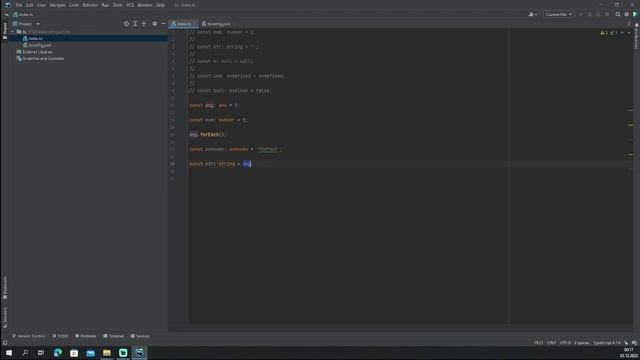Viewport: 640px width, 360px height.
Task: Open the Code menu
Action: click(x=74, y=5)
